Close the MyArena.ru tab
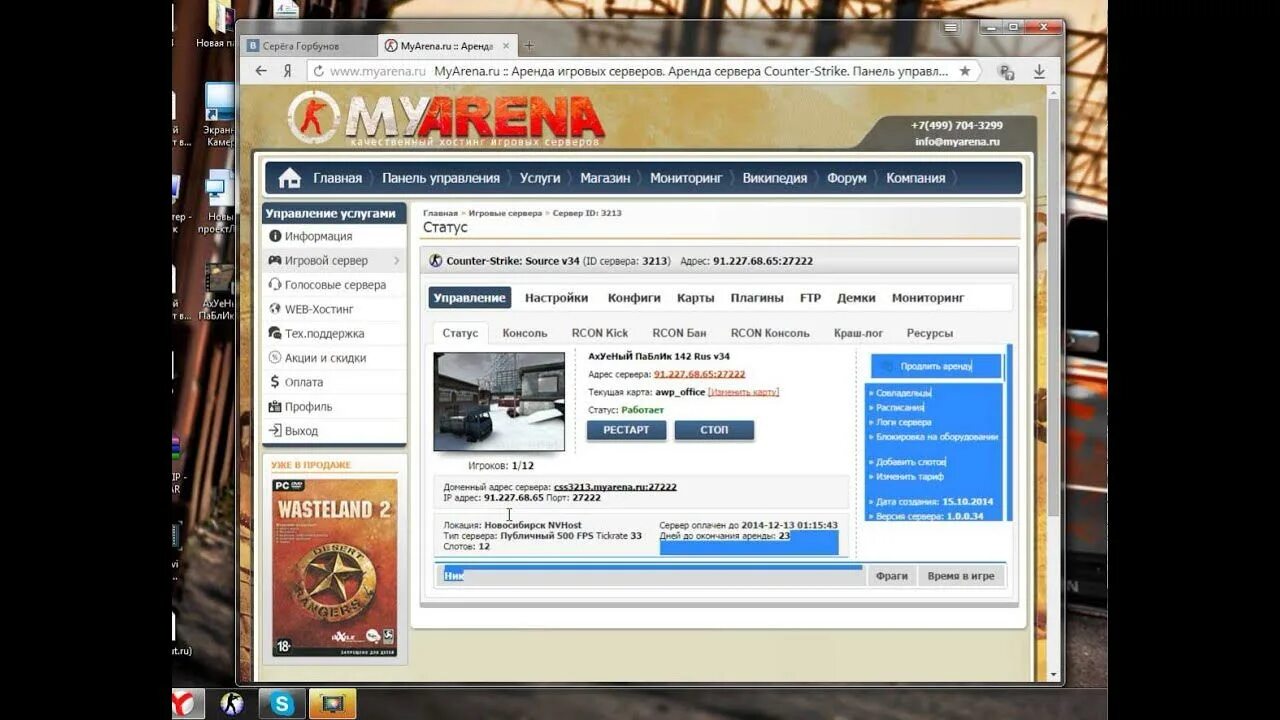Viewport: 1280px width, 720px height. pyautogui.click(x=506, y=46)
